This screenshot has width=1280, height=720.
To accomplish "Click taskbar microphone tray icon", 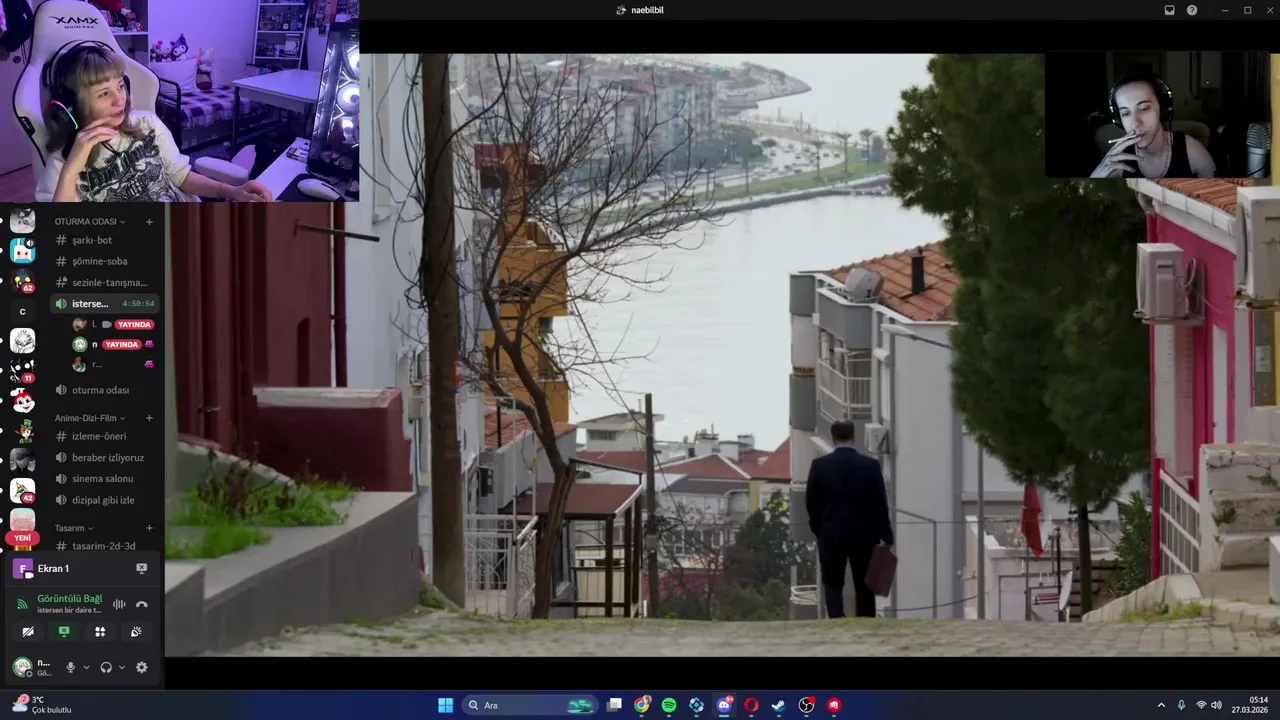I will coord(1181,705).
